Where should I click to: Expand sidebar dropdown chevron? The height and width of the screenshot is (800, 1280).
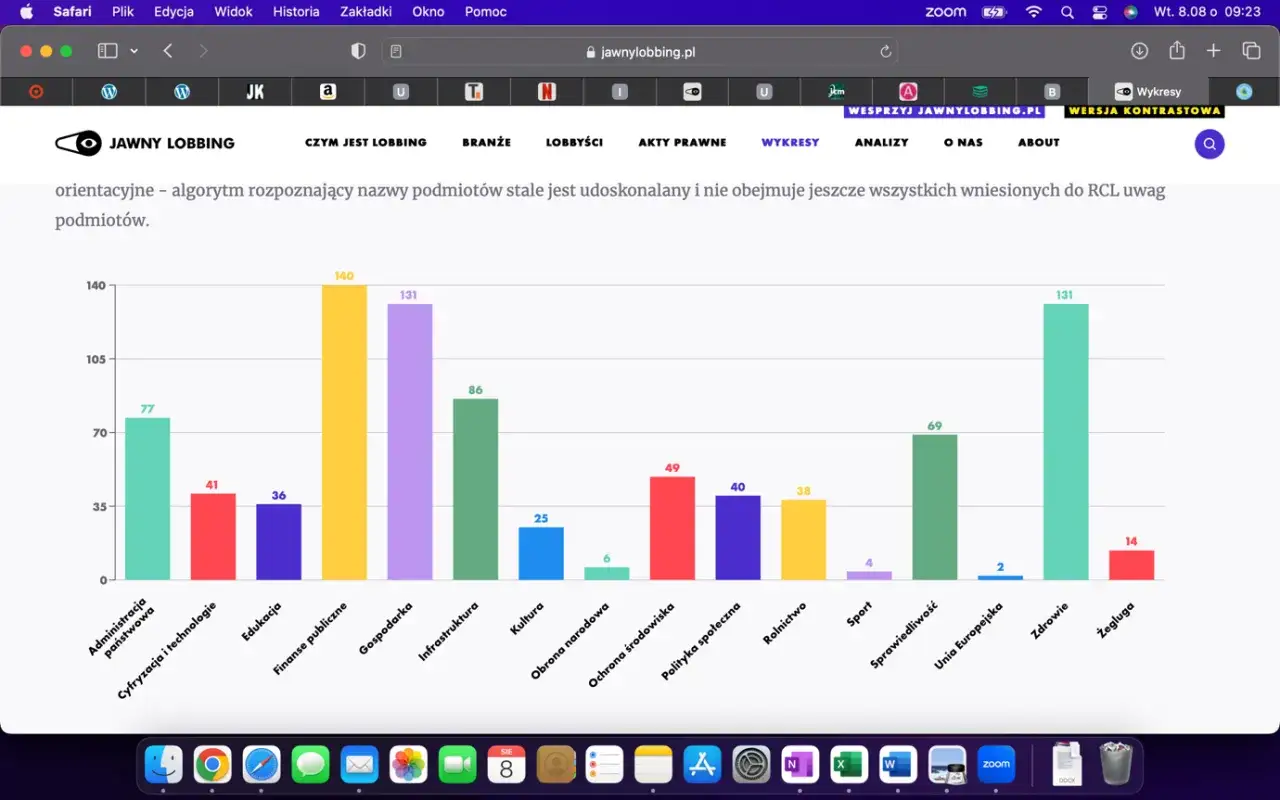point(134,51)
